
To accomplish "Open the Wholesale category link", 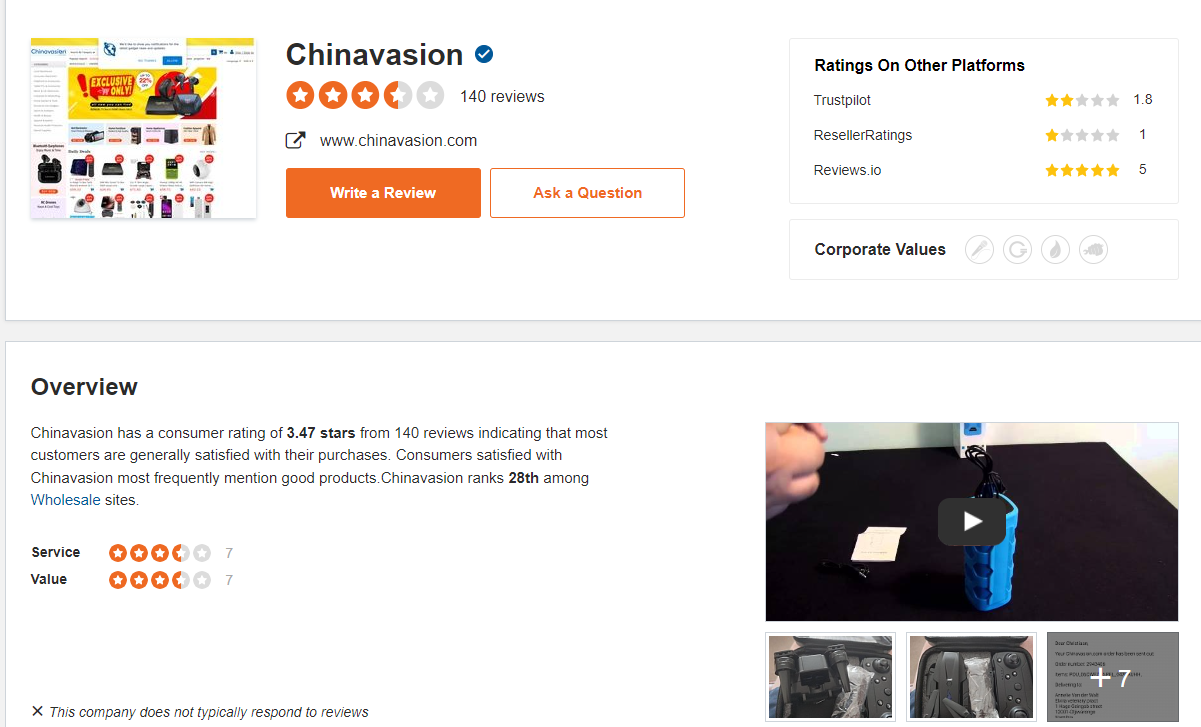I will tap(66, 500).
